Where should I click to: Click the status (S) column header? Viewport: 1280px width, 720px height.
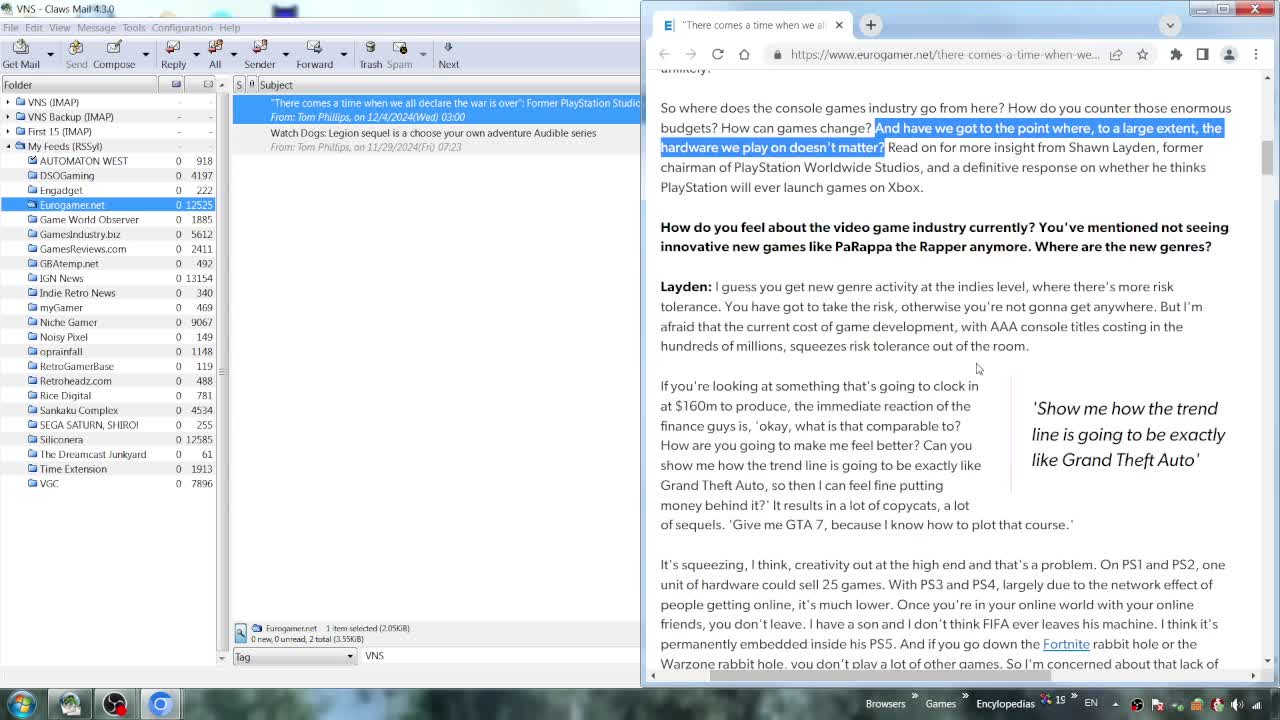239,85
